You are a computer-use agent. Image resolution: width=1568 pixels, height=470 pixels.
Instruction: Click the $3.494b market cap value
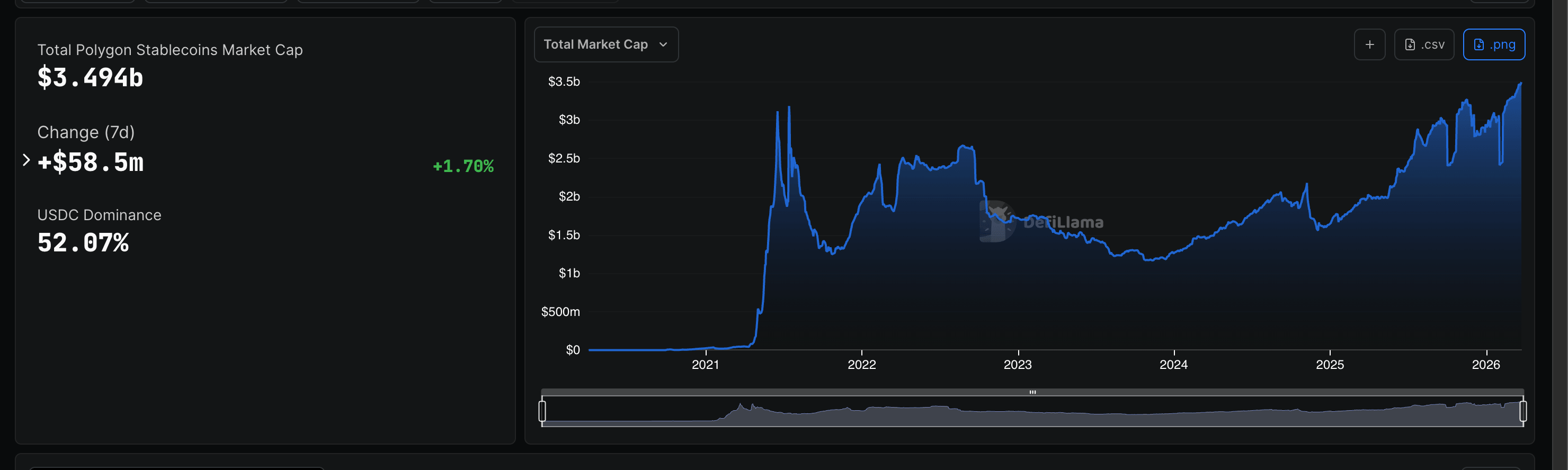coord(90,78)
